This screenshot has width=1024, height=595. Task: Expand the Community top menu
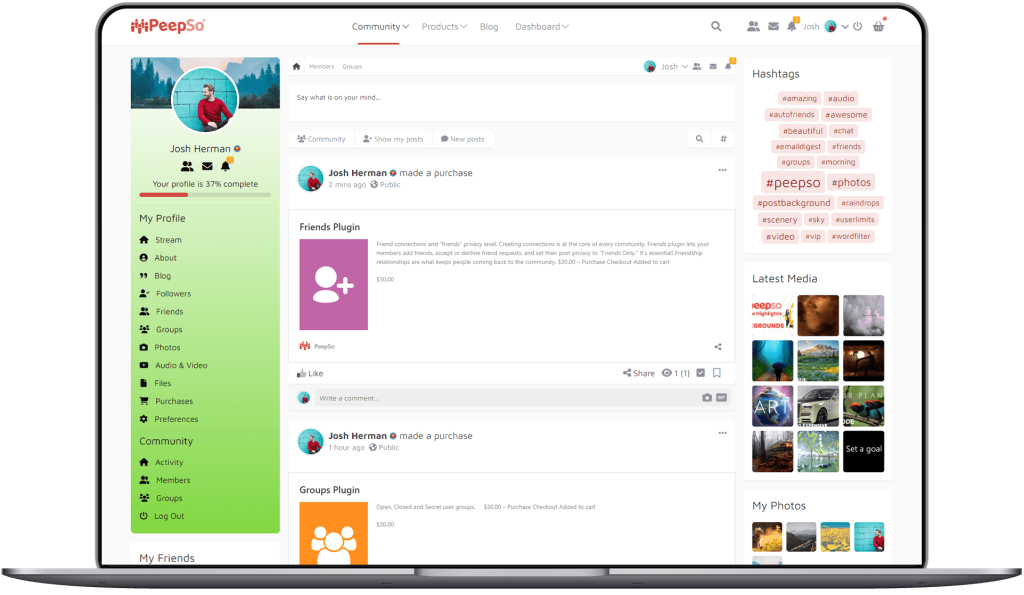[380, 27]
